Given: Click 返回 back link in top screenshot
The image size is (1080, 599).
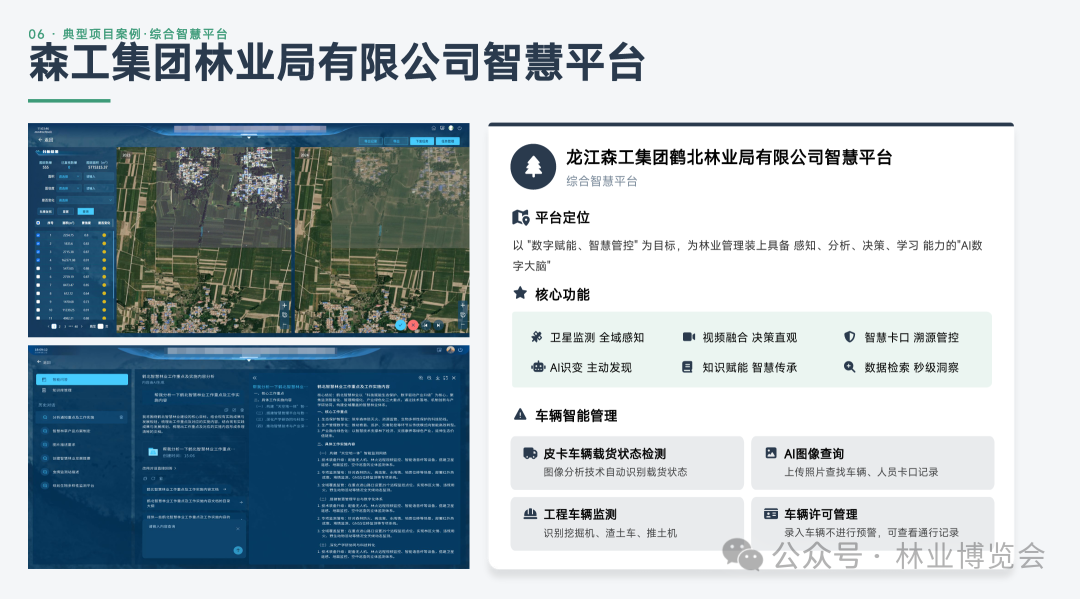Looking at the screenshot, I should (46, 140).
